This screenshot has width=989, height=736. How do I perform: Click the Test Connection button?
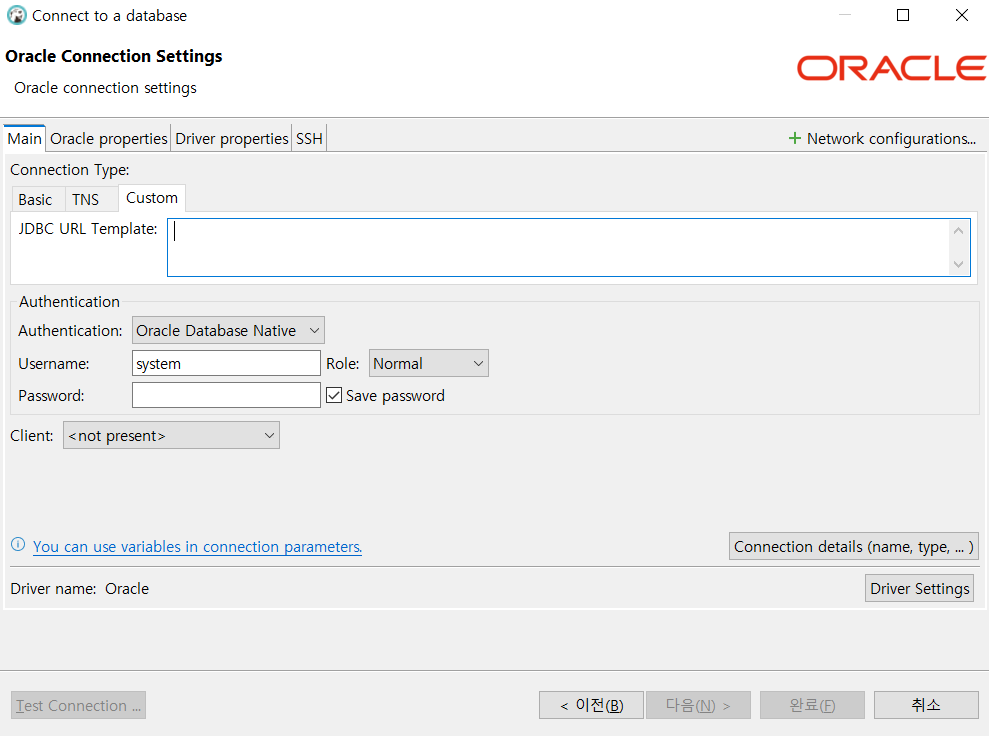(78, 705)
